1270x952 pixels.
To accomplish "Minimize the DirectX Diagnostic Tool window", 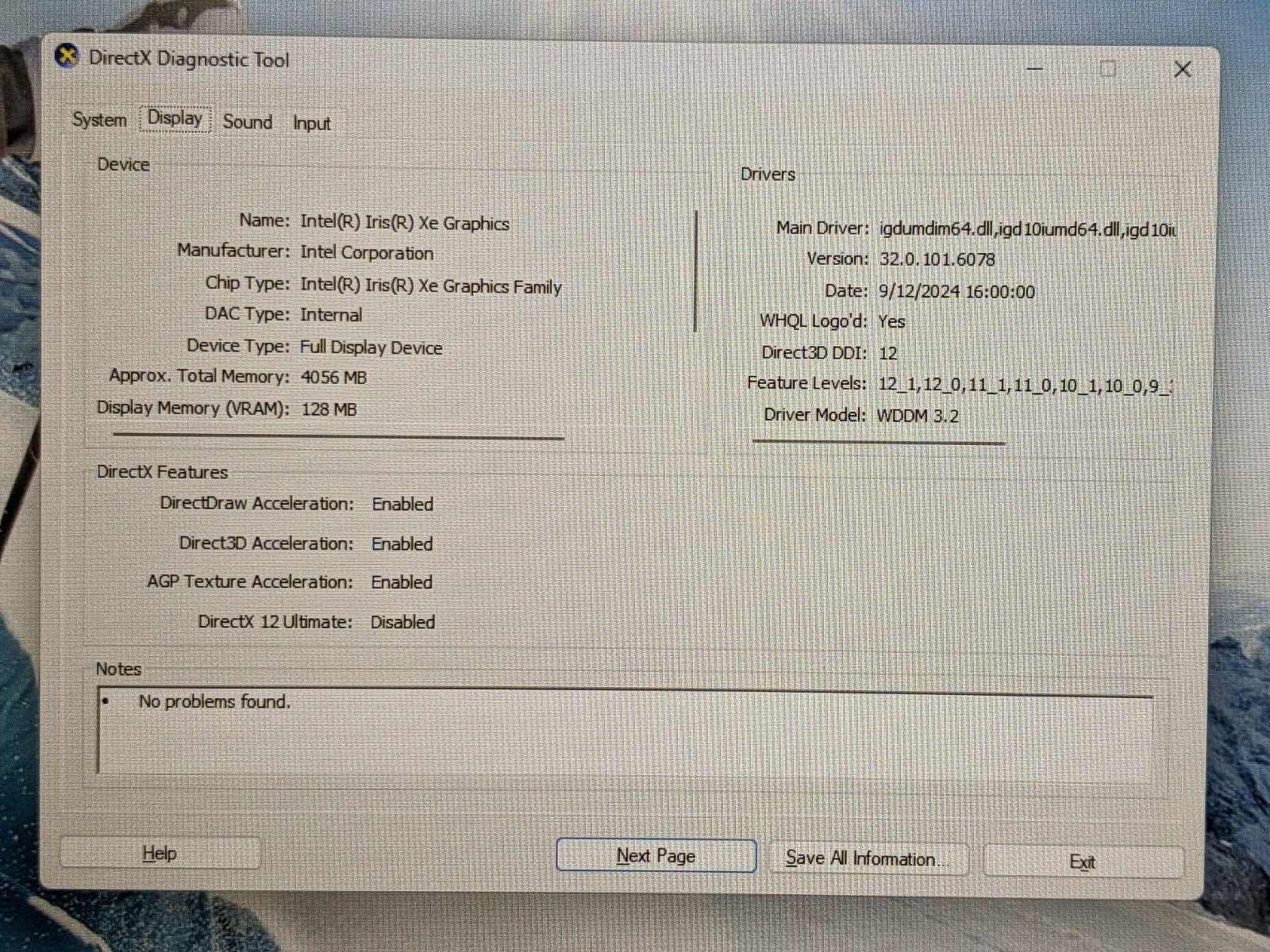I will click(1035, 69).
